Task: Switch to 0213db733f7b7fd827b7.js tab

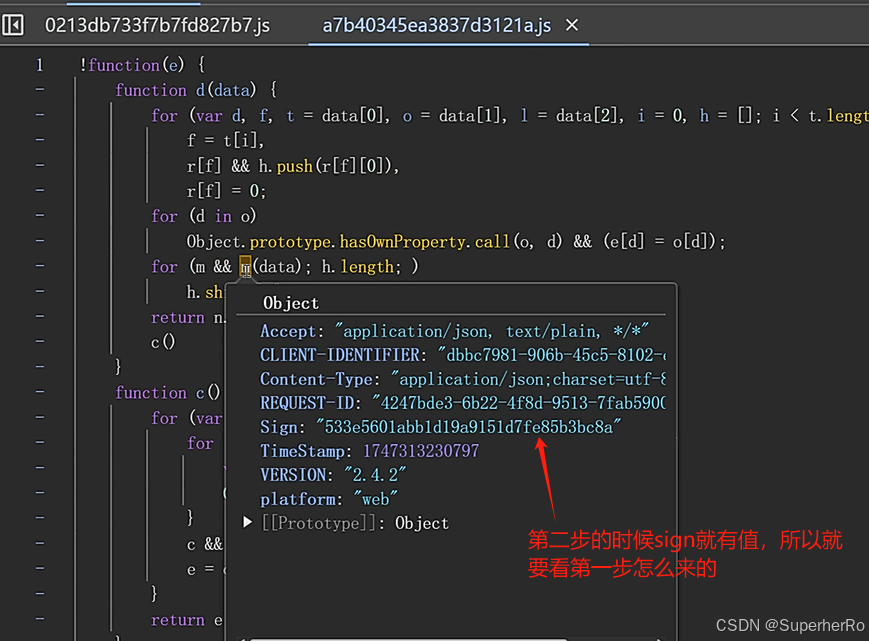Action: pyautogui.click(x=157, y=25)
